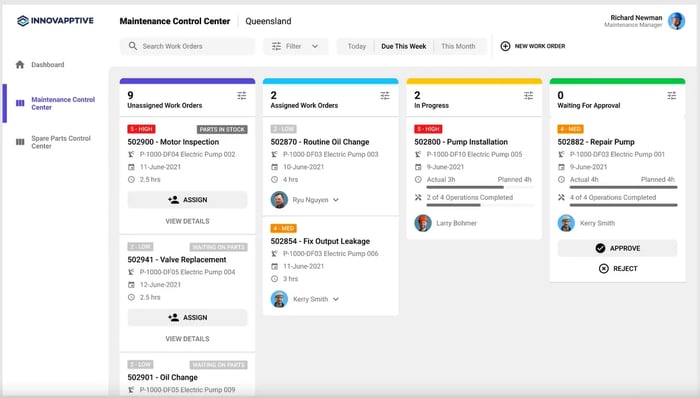The width and height of the screenshot is (700, 398).
Task: Click the add-person icon on Motor Inspection
Action: (x=173, y=199)
